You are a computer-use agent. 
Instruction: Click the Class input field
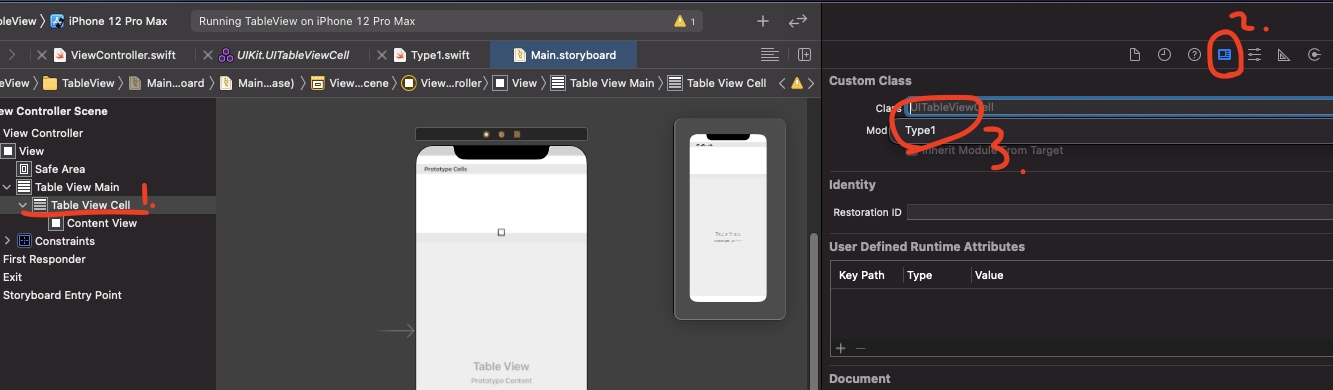[x=1119, y=107]
